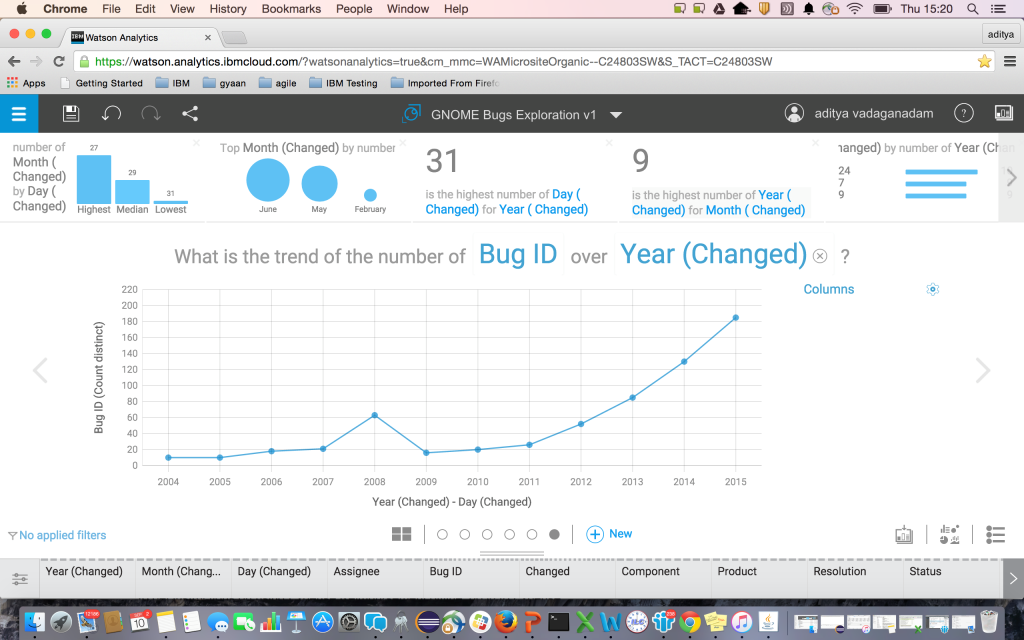Image resolution: width=1024 pixels, height=640 pixels.
Task: Open the hamburger main menu
Action: pyautogui.click(x=19, y=114)
